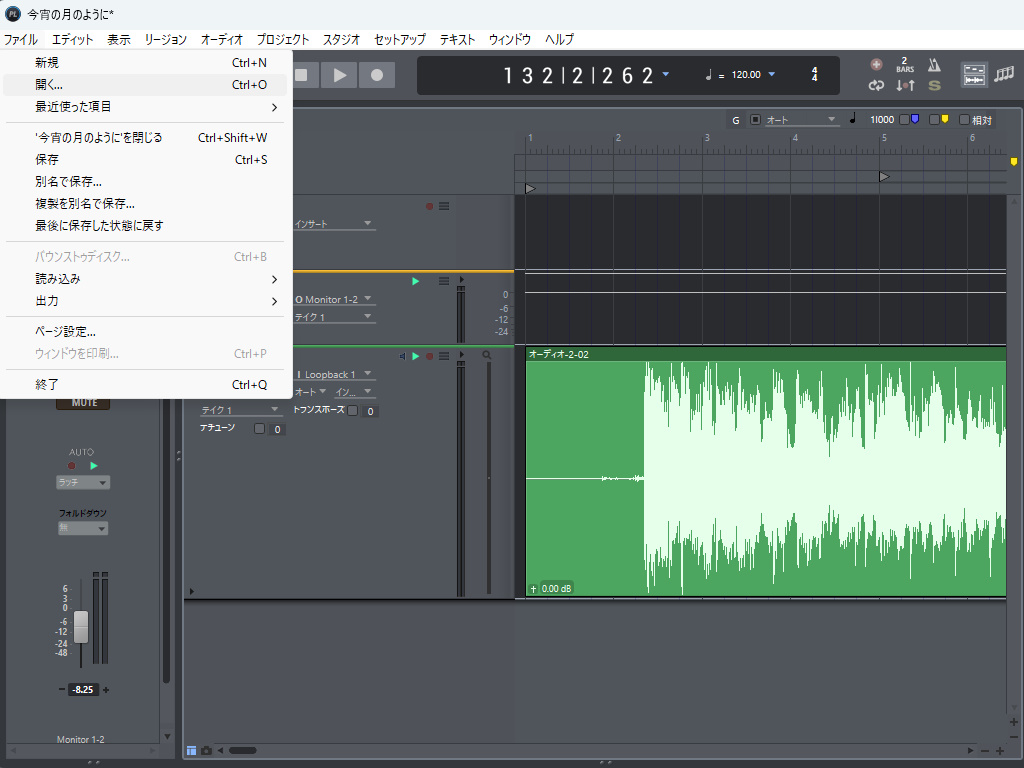Choose 開く... from the File menu
1024x768 pixels.
(x=49, y=85)
